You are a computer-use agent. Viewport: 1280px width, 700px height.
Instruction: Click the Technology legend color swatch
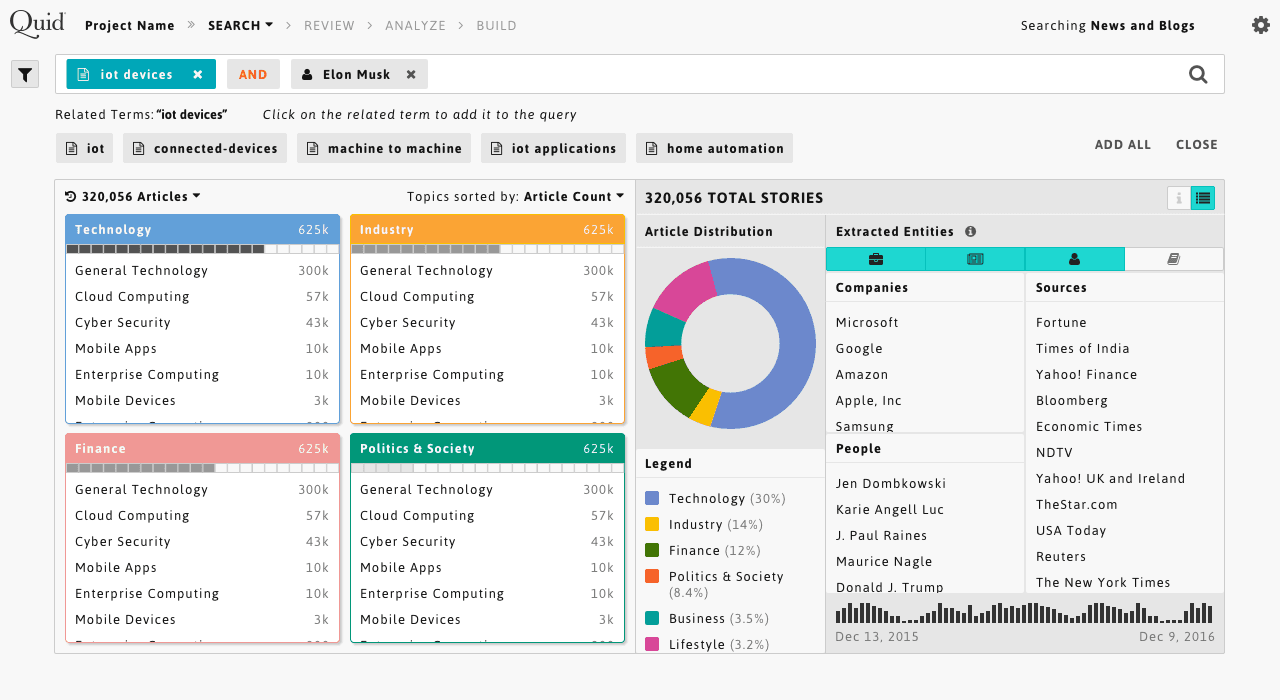[652, 498]
